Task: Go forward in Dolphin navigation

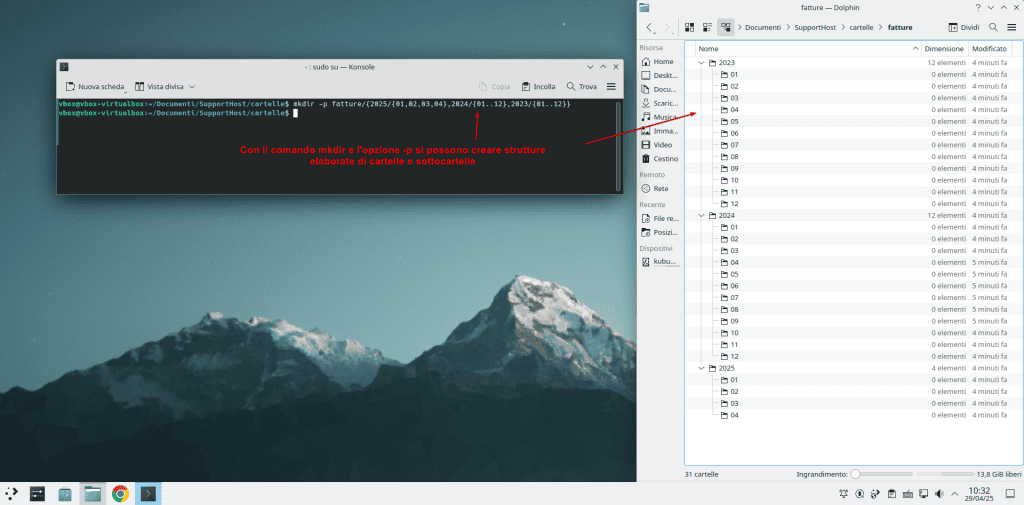Action: pos(667,27)
